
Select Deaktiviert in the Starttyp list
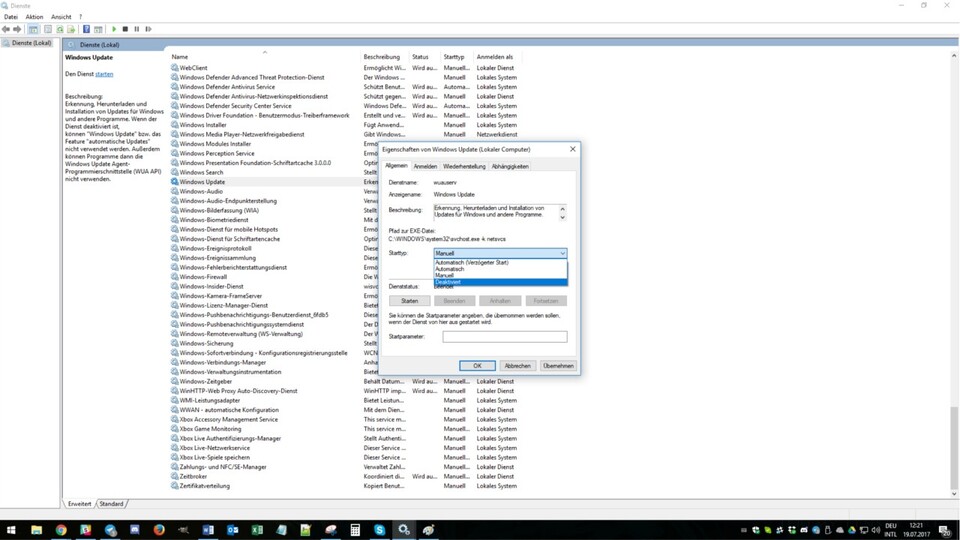tap(447, 283)
